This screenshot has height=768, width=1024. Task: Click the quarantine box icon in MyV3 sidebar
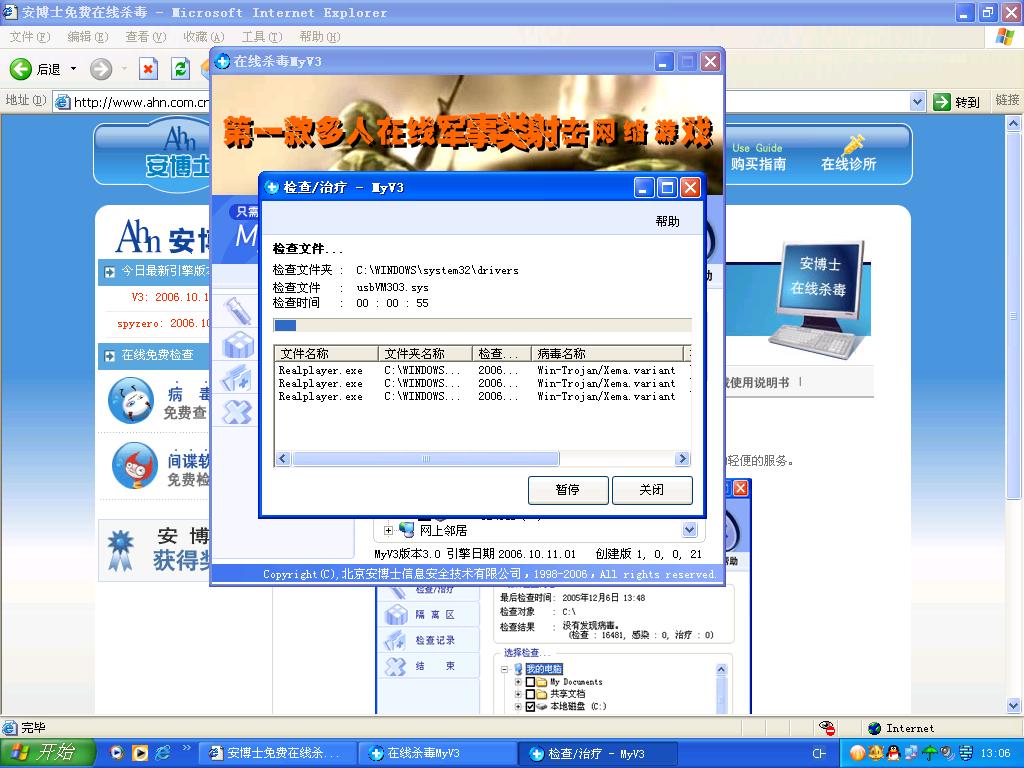[238, 345]
